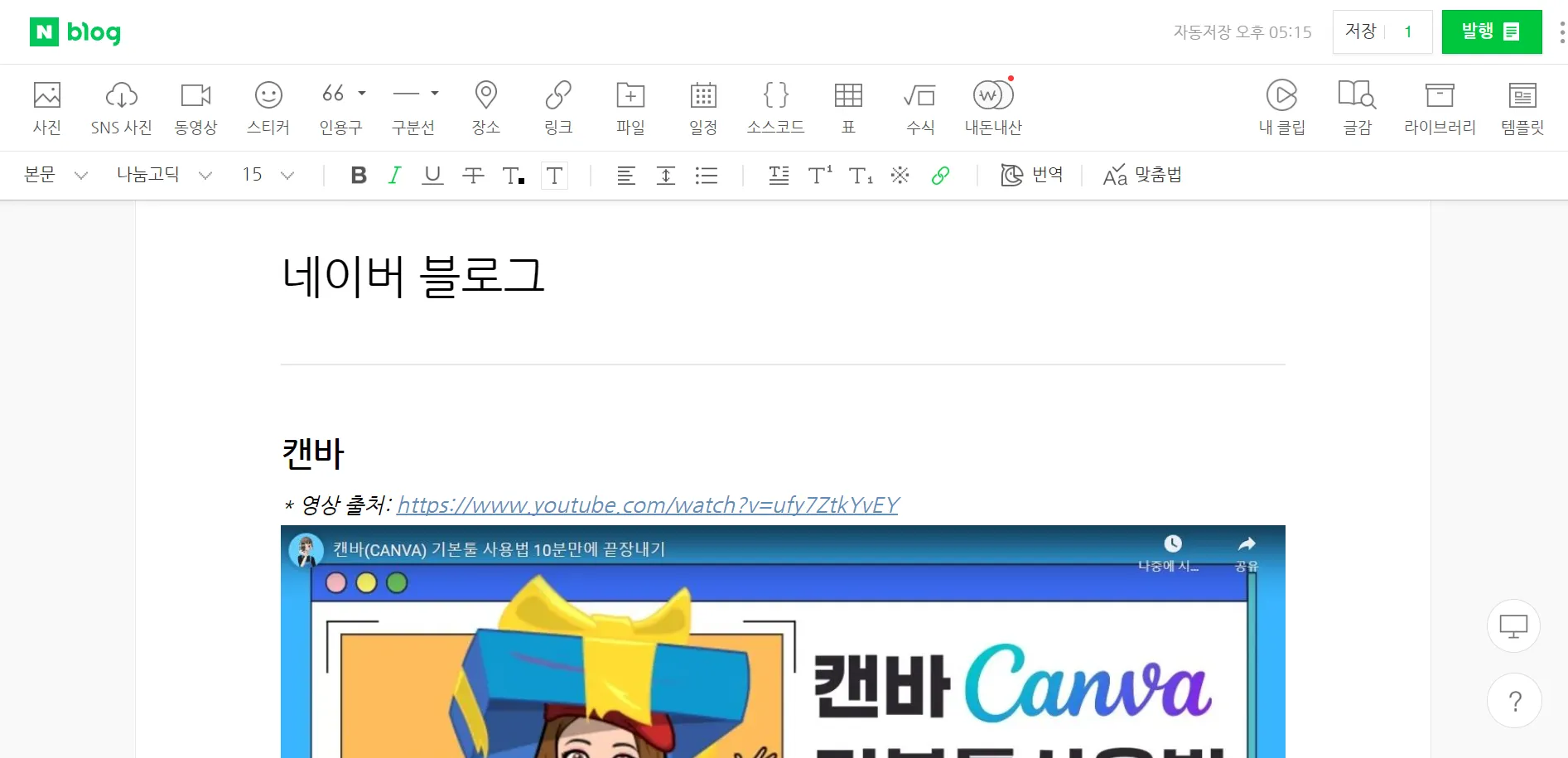Open the 번역 translation tool

click(x=1032, y=176)
